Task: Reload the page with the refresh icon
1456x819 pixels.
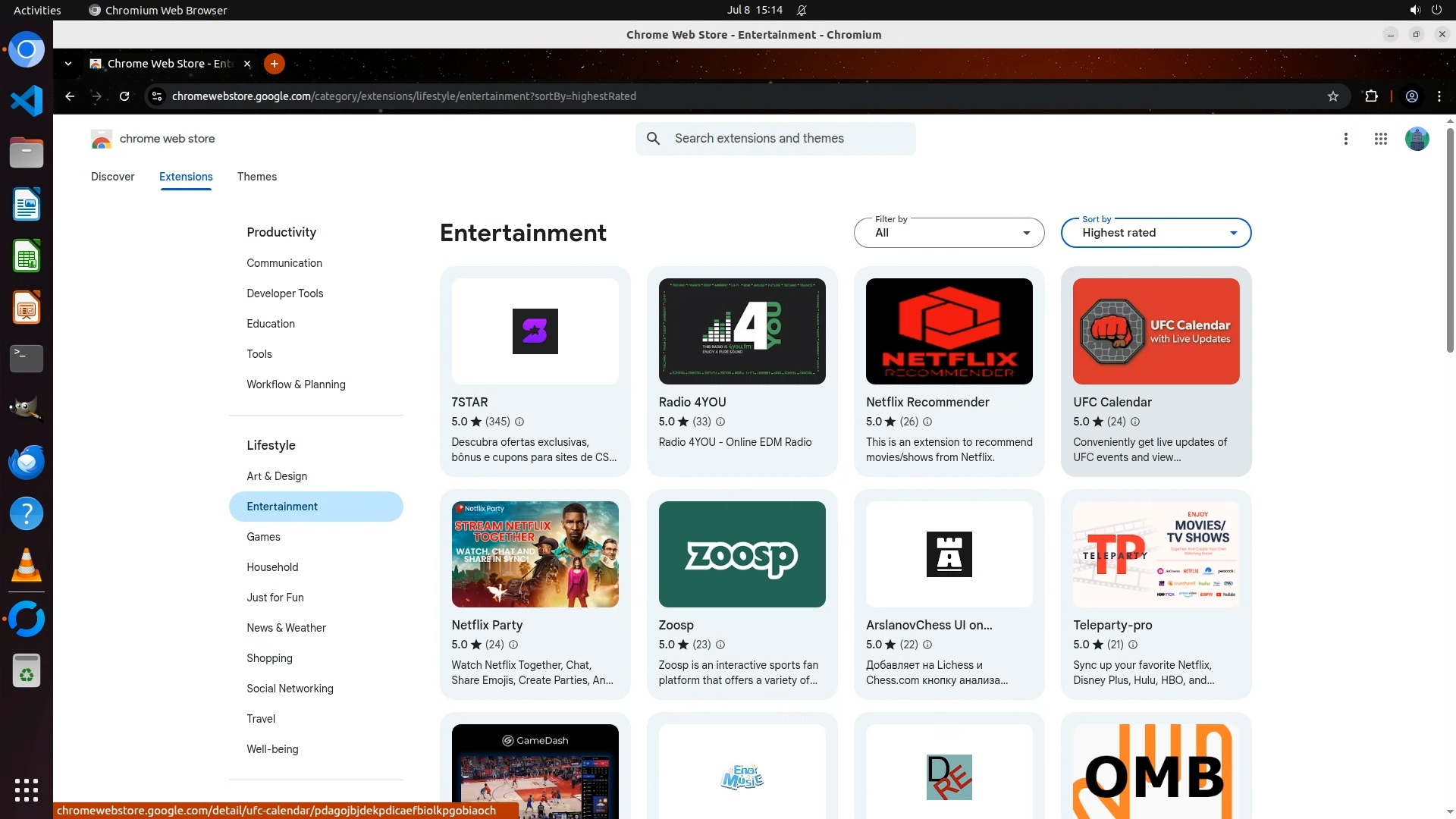Action: (x=124, y=96)
